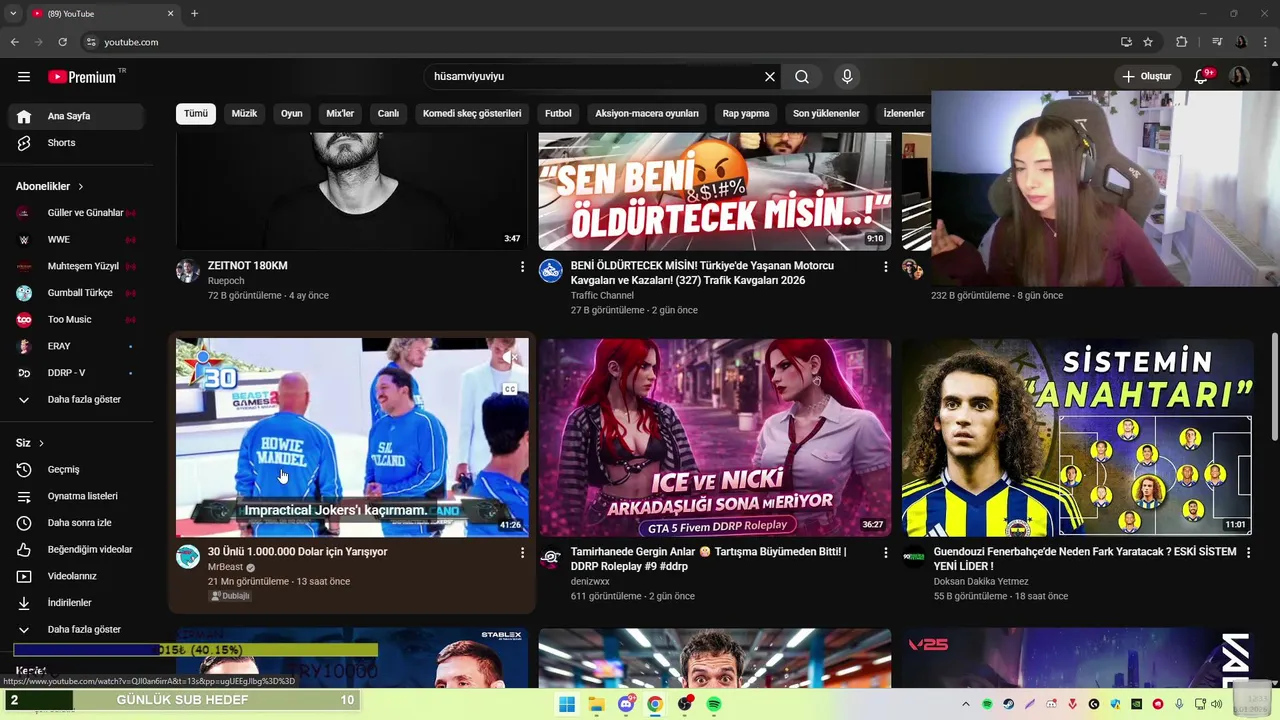
Task: Open Daha sonra izle list
Action: coord(76,523)
